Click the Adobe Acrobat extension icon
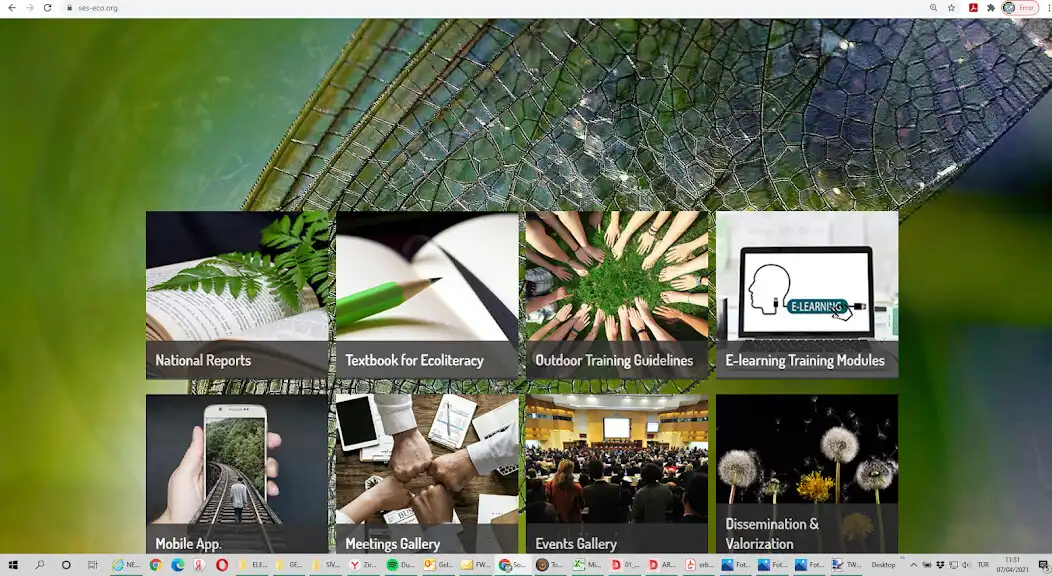The height and width of the screenshot is (576, 1052). click(972, 8)
